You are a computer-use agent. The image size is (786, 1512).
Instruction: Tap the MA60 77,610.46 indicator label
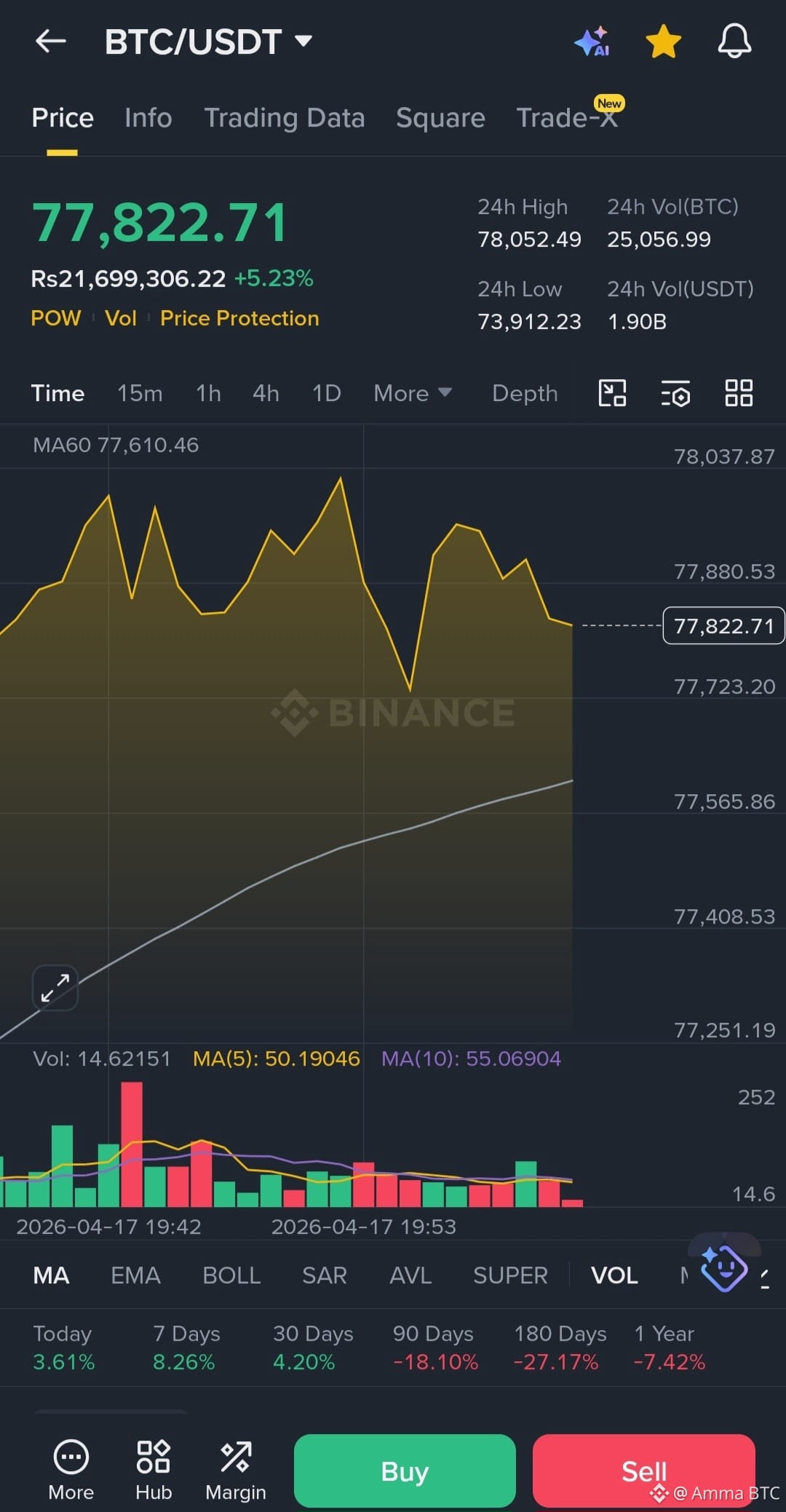coord(116,445)
